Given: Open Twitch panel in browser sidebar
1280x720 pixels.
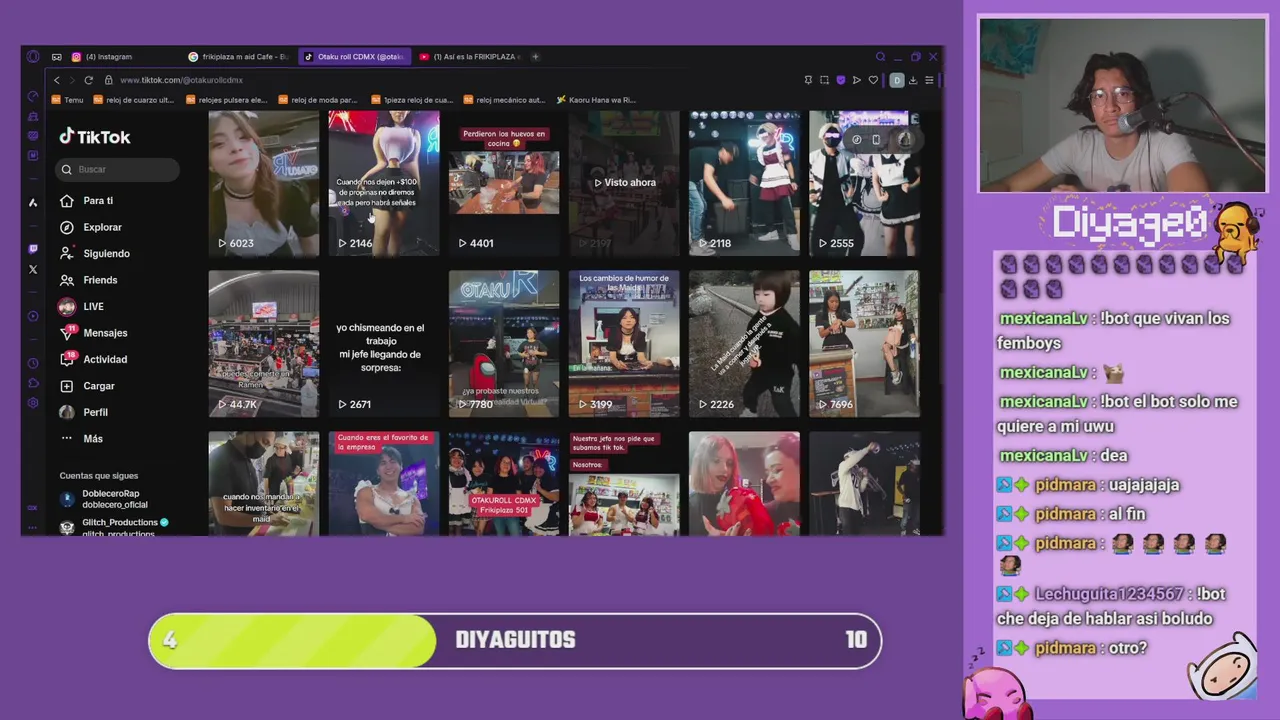Looking at the screenshot, I should click(x=33, y=248).
